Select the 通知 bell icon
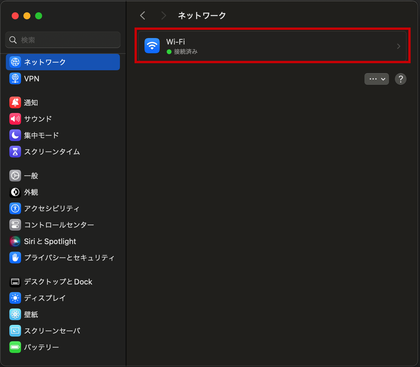 [15, 102]
